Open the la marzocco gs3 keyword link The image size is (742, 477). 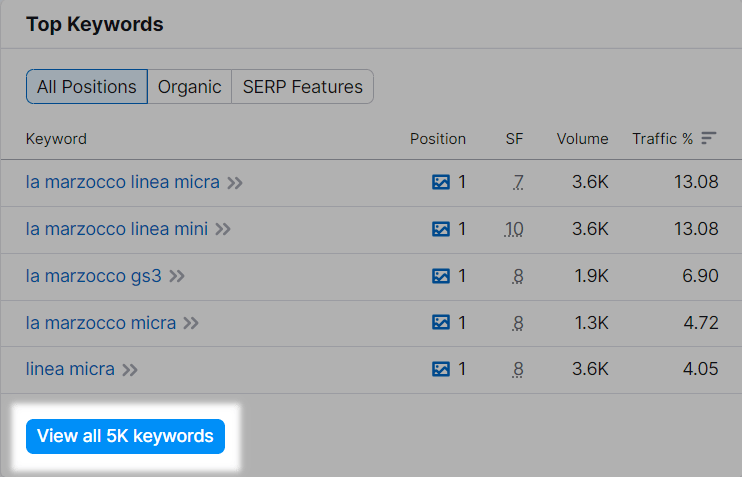pos(93,275)
